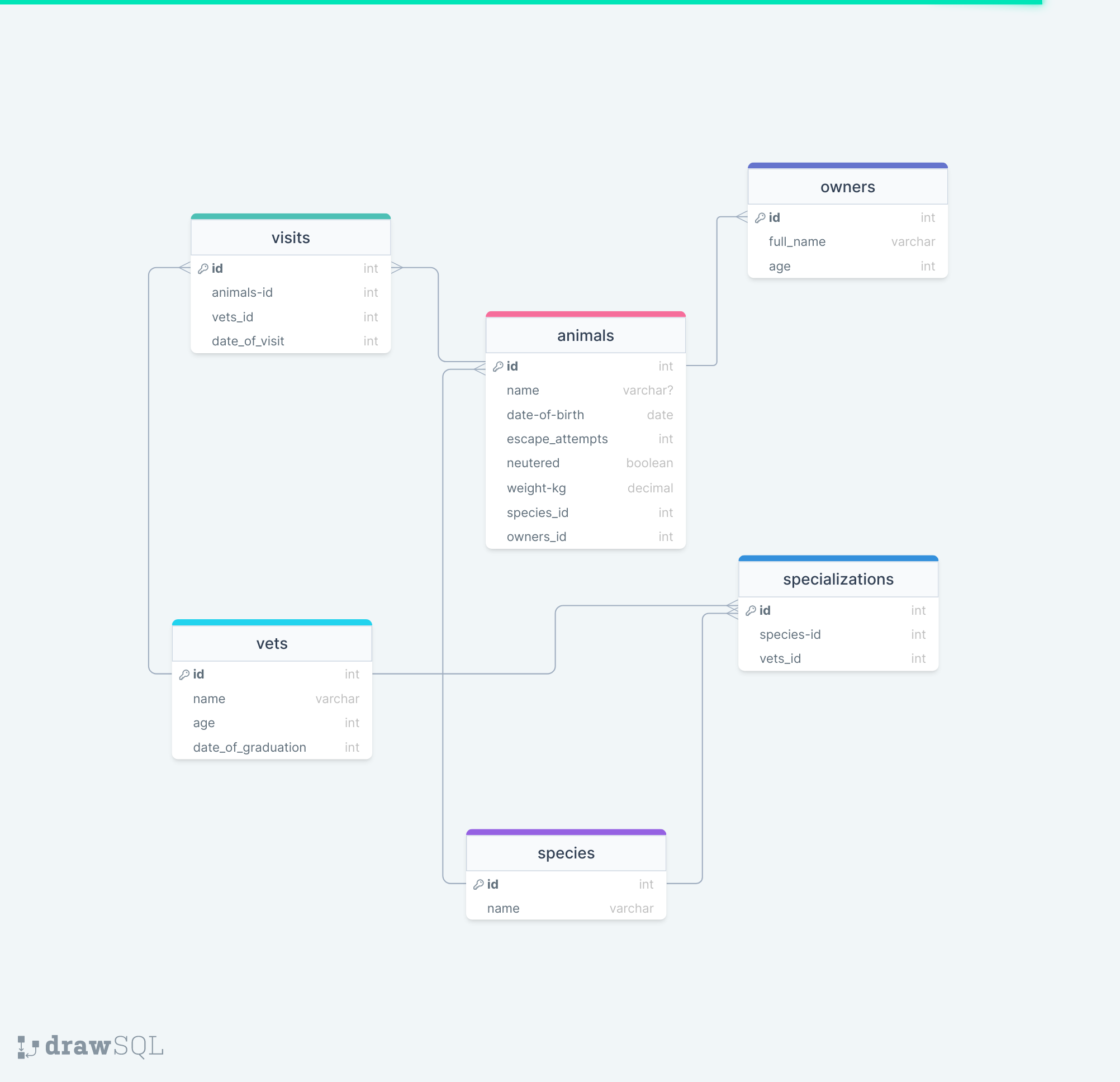The image size is (1120, 1082).
Task: Click the species table title
Action: coord(566,853)
